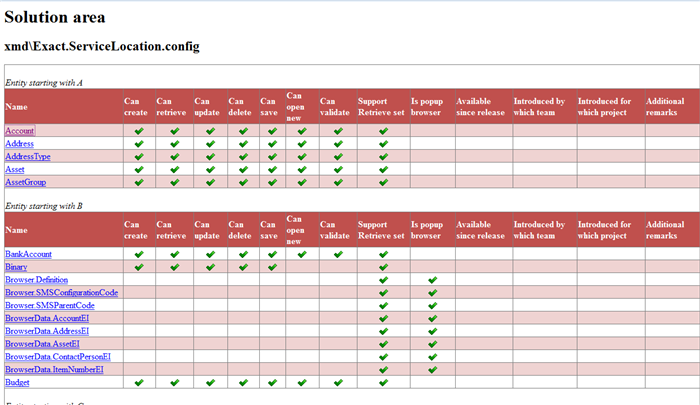The image size is (700, 405).
Task: Follow the Browser.SMSConfigurationCode link
Action: coord(61,292)
